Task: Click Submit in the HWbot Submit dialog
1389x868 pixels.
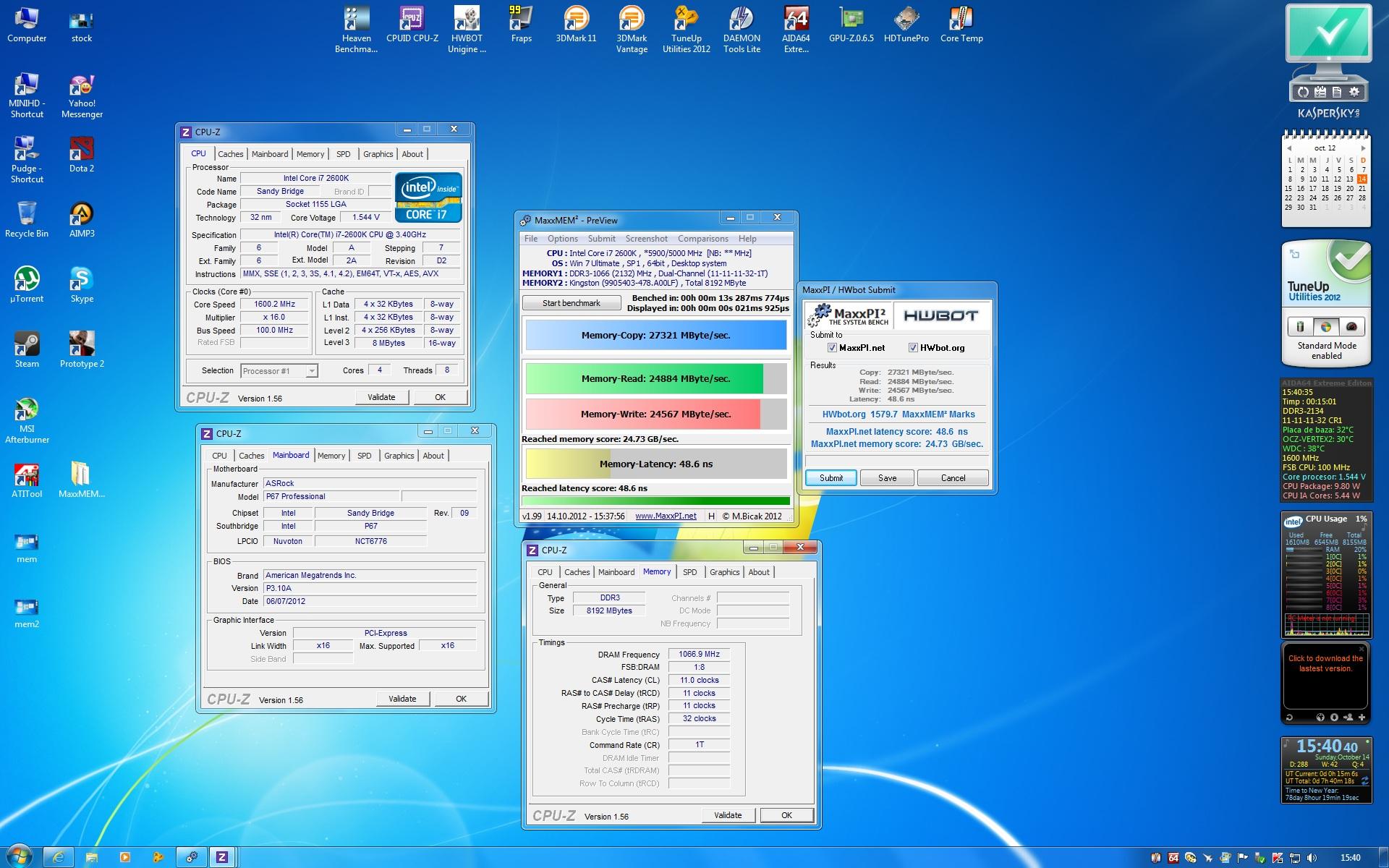Action: point(831,478)
